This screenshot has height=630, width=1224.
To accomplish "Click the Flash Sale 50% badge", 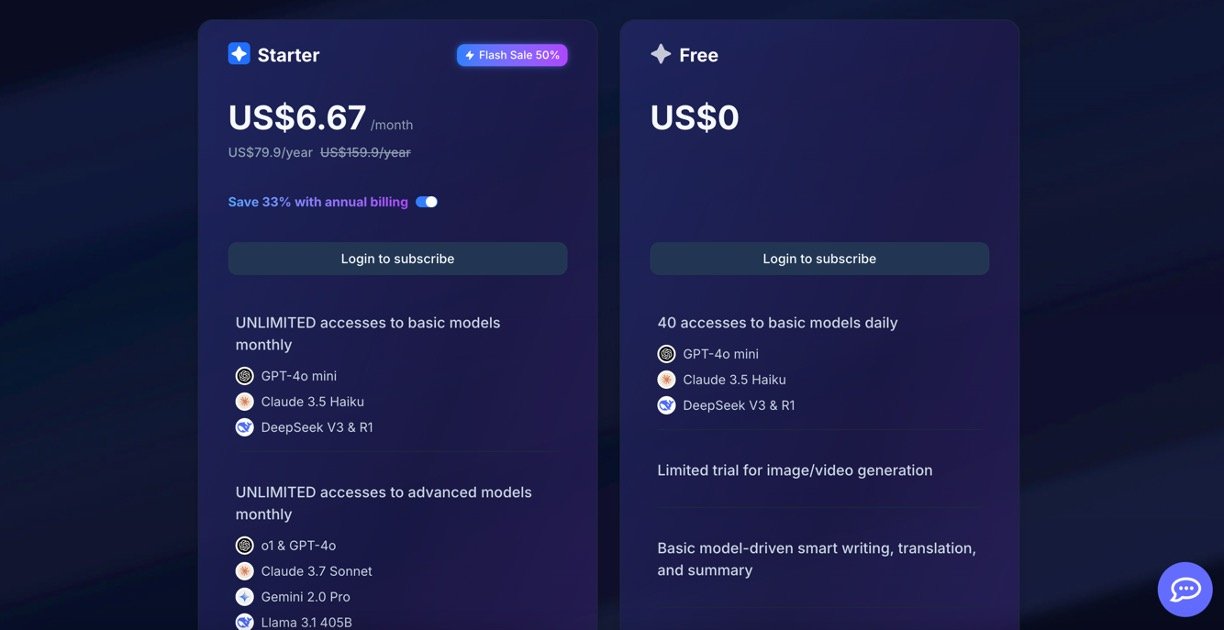I will 512,55.
